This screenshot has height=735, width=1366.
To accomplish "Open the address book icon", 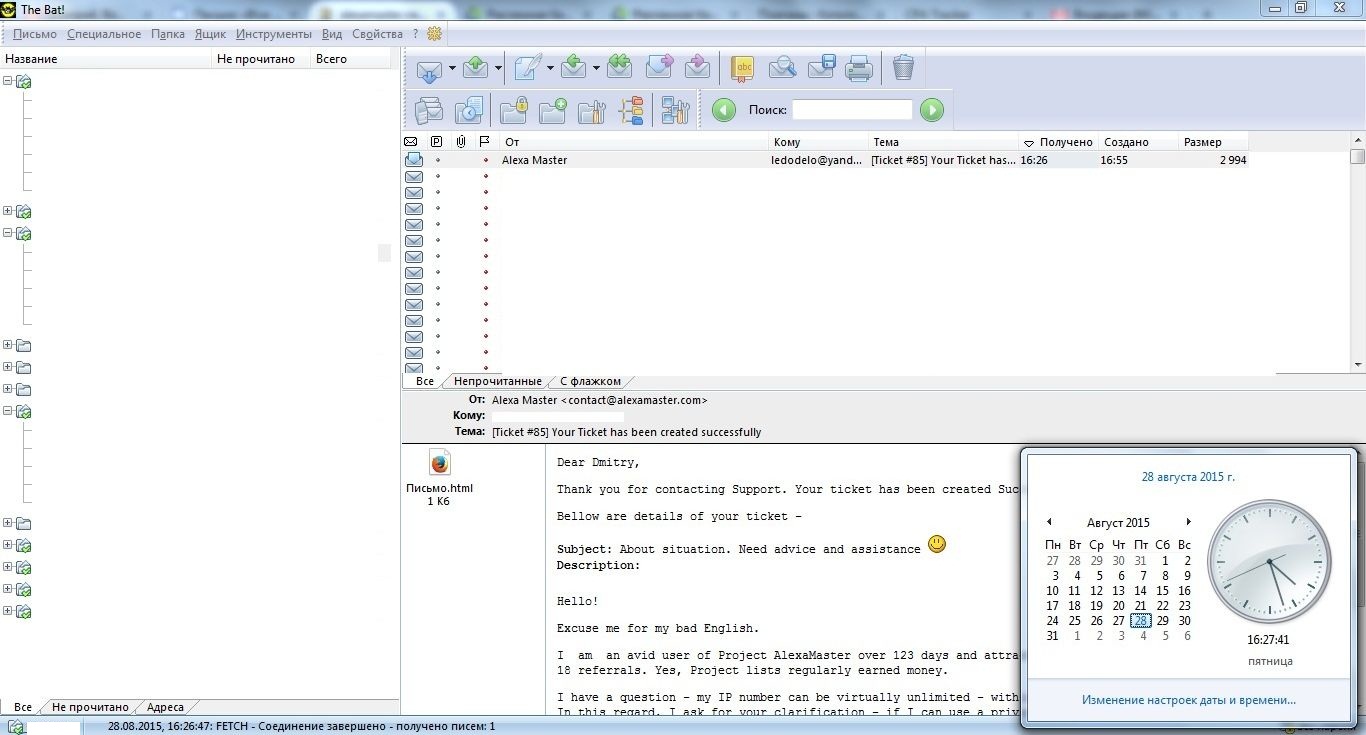I will (742, 68).
